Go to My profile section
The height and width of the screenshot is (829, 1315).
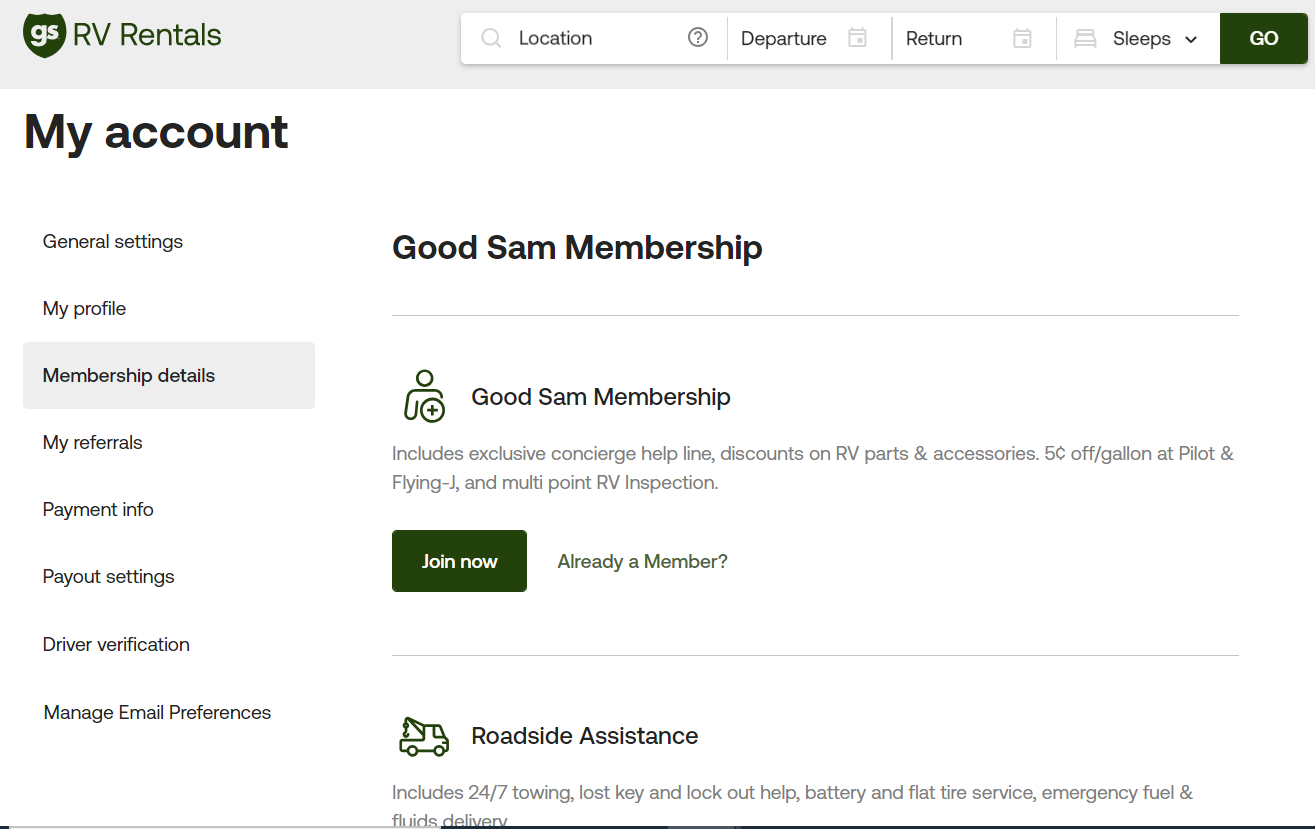click(84, 308)
